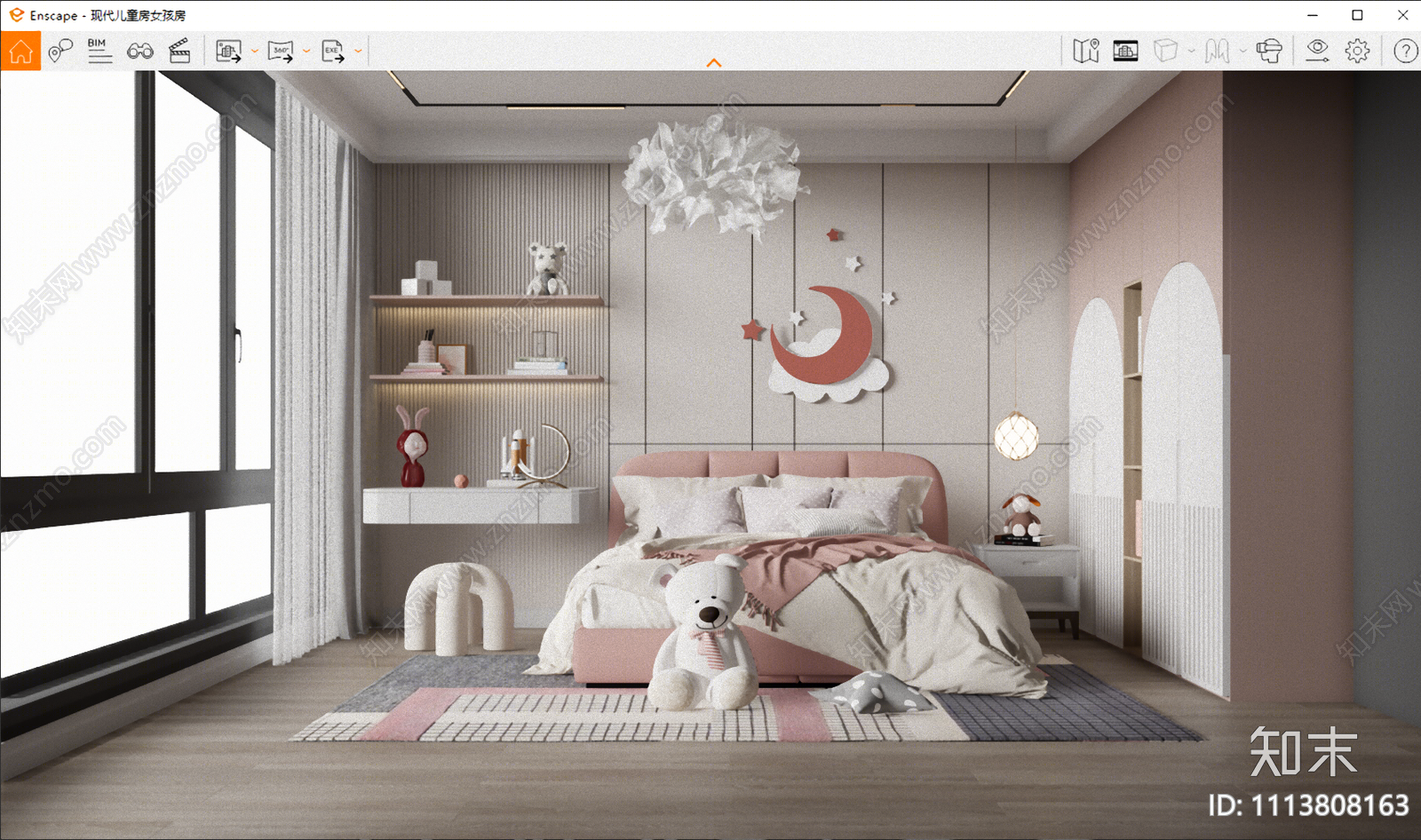Expand the EXE export dropdown arrow
This screenshot has height=840, width=1421.
tap(358, 52)
